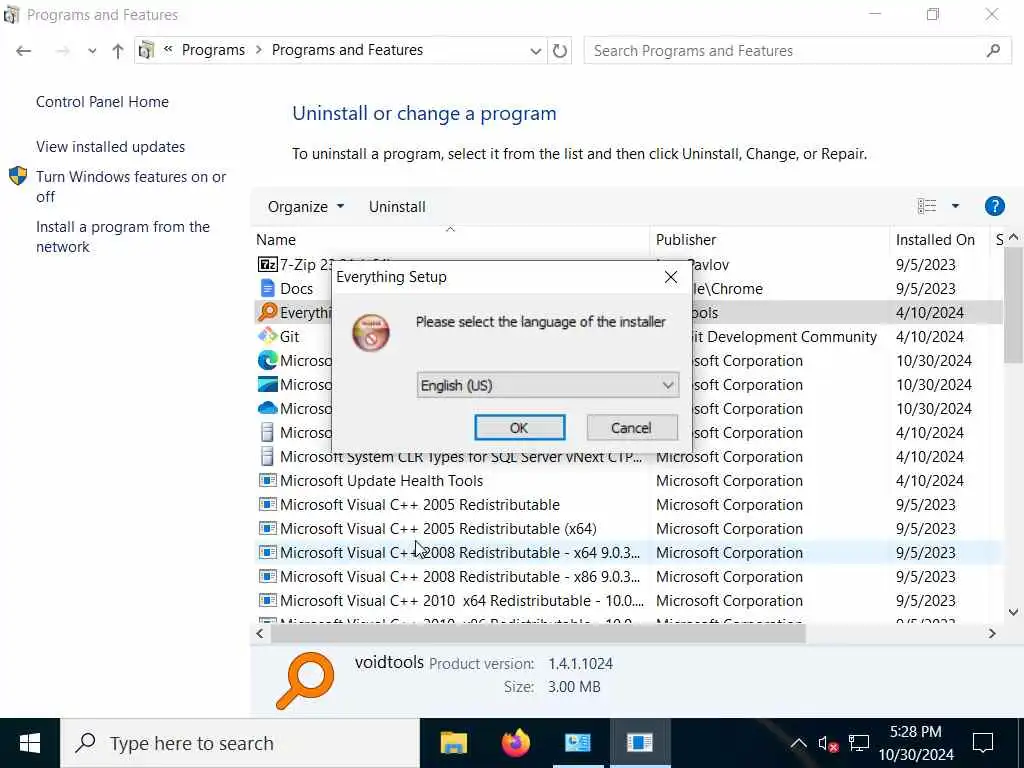Click the Control Panel taskbar icon
1024x768 pixels.
(x=577, y=743)
